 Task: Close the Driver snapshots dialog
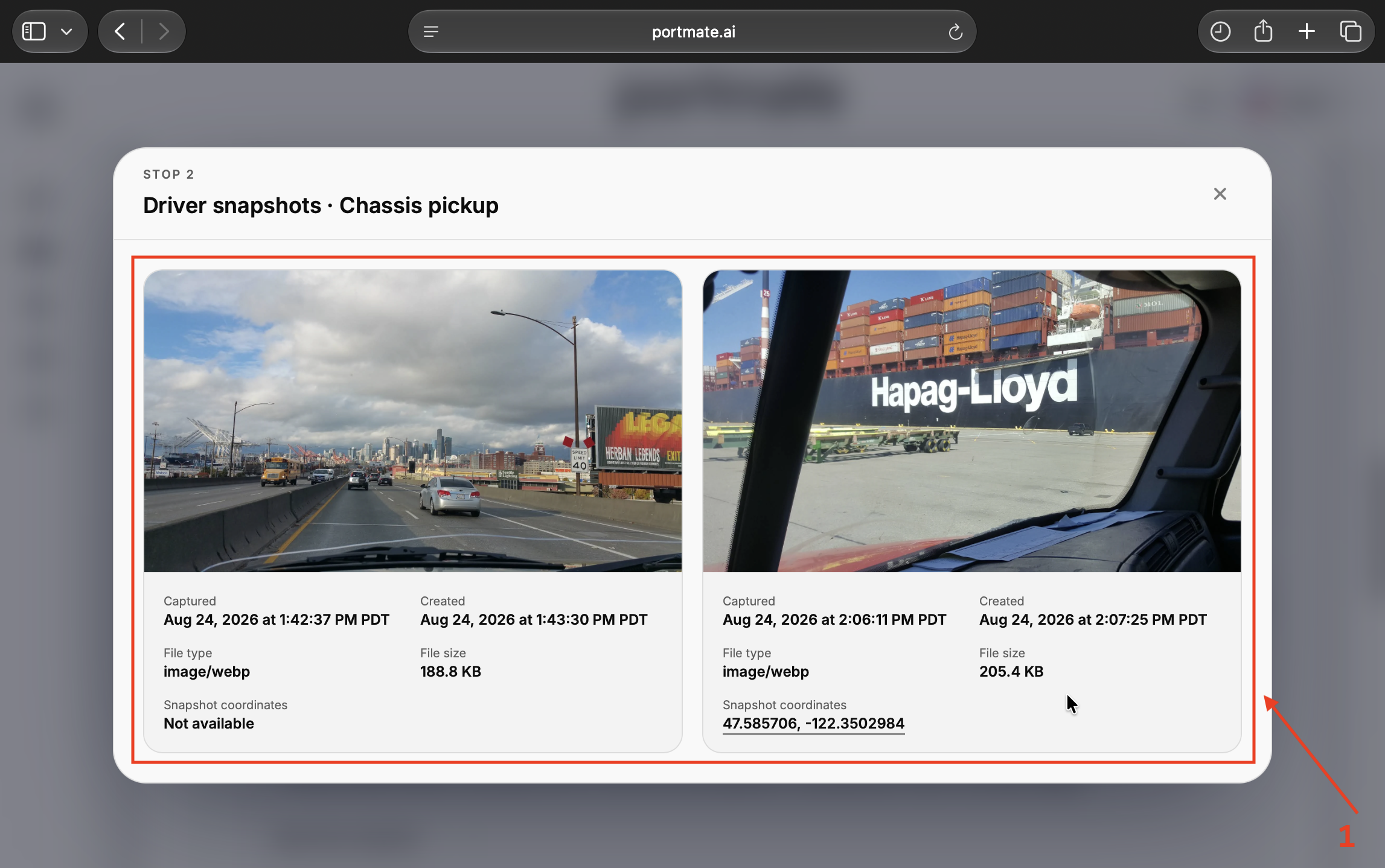pyautogui.click(x=1220, y=194)
